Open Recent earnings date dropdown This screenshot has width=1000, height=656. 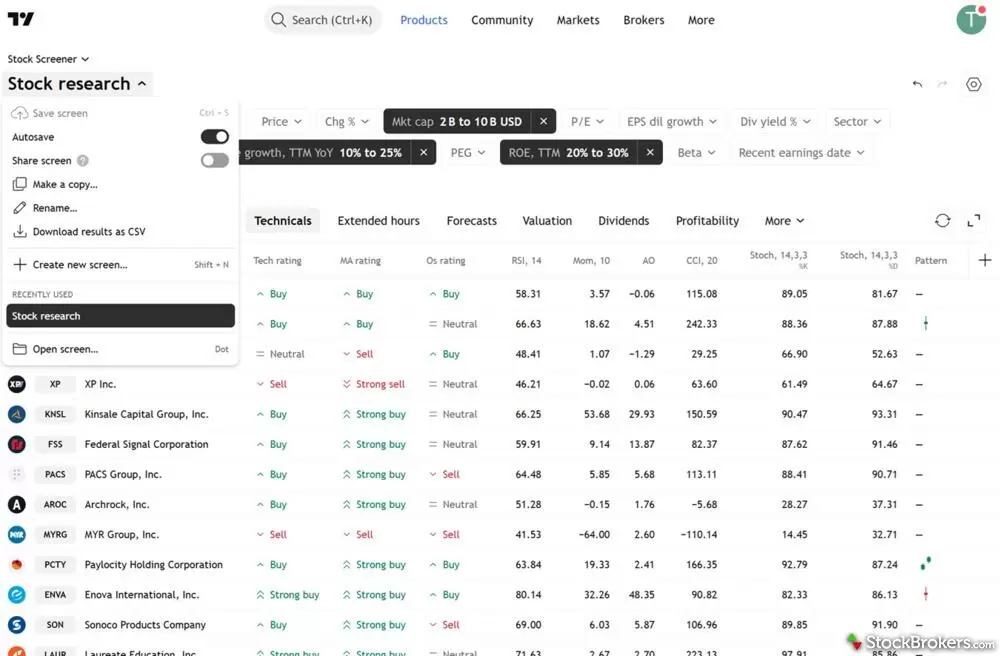click(x=801, y=152)
